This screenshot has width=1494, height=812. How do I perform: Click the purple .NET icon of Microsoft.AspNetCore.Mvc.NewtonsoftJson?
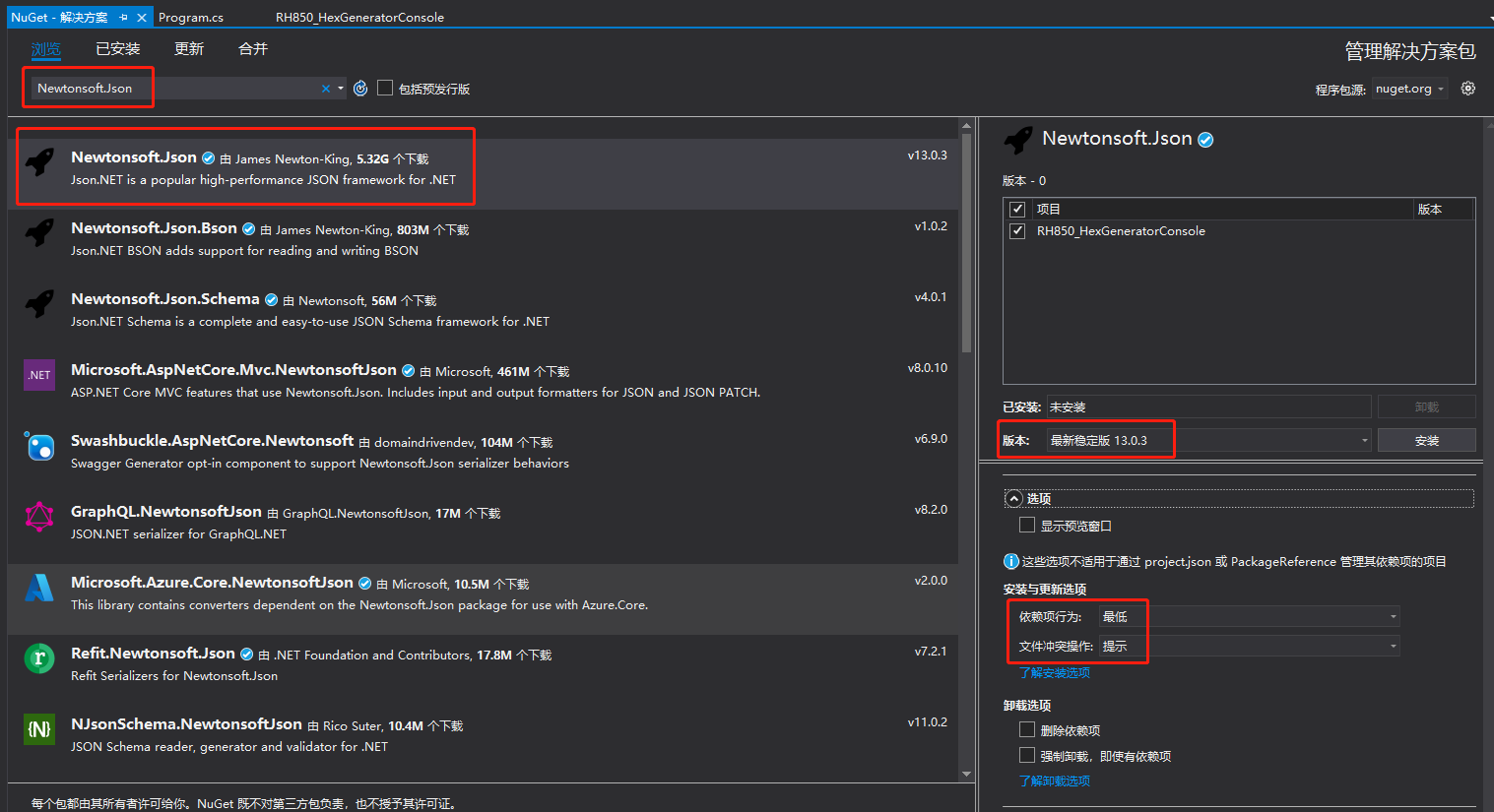[39, 375]
